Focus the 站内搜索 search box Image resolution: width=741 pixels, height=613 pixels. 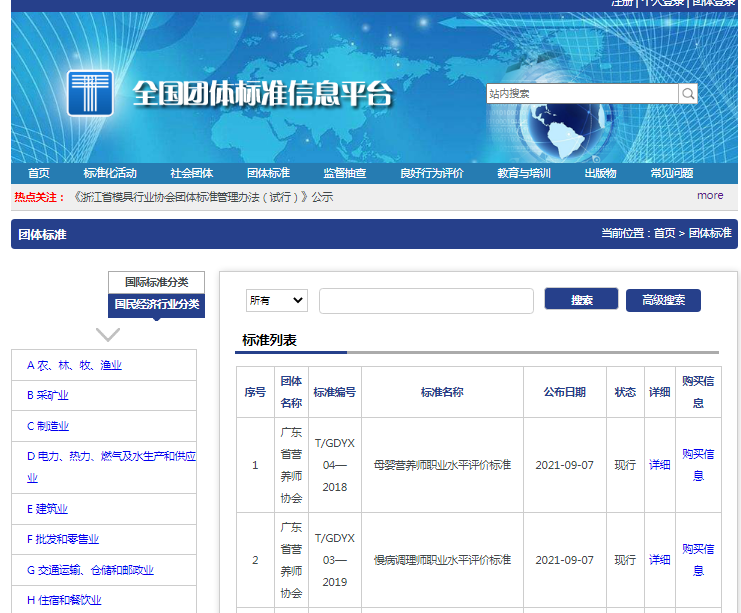[582, 94]
